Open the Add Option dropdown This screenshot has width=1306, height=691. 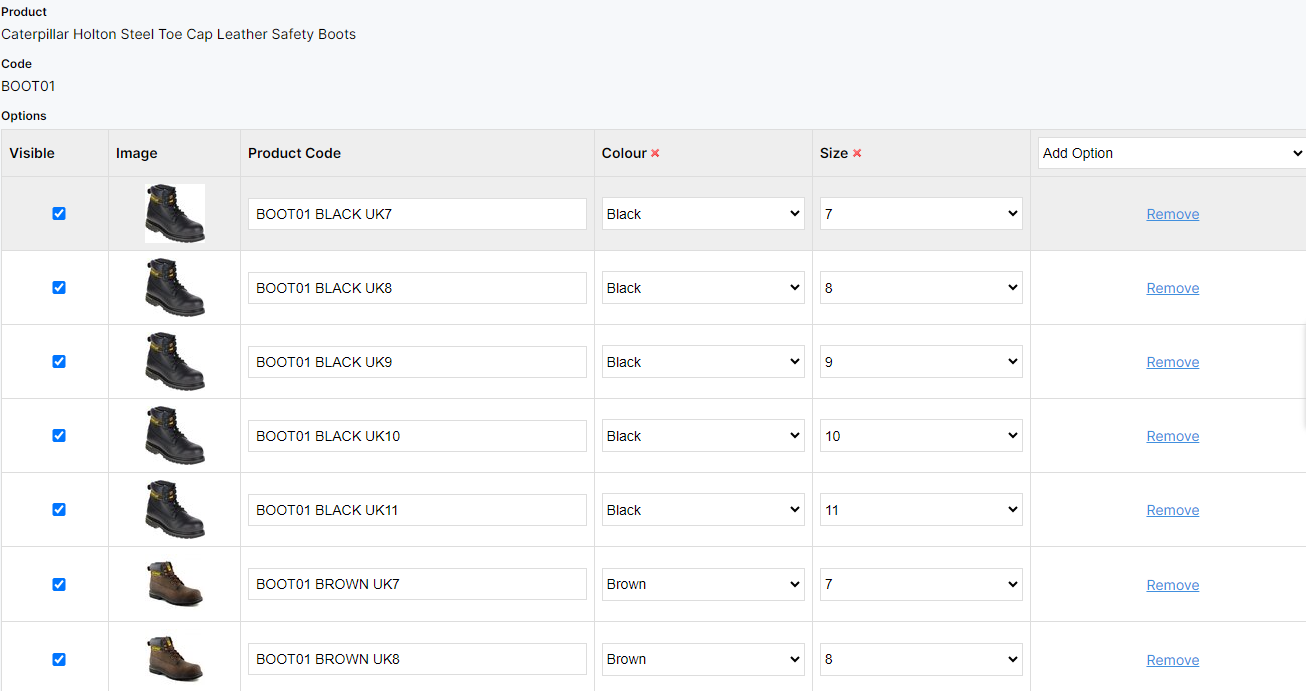(x=1171, y=153)
